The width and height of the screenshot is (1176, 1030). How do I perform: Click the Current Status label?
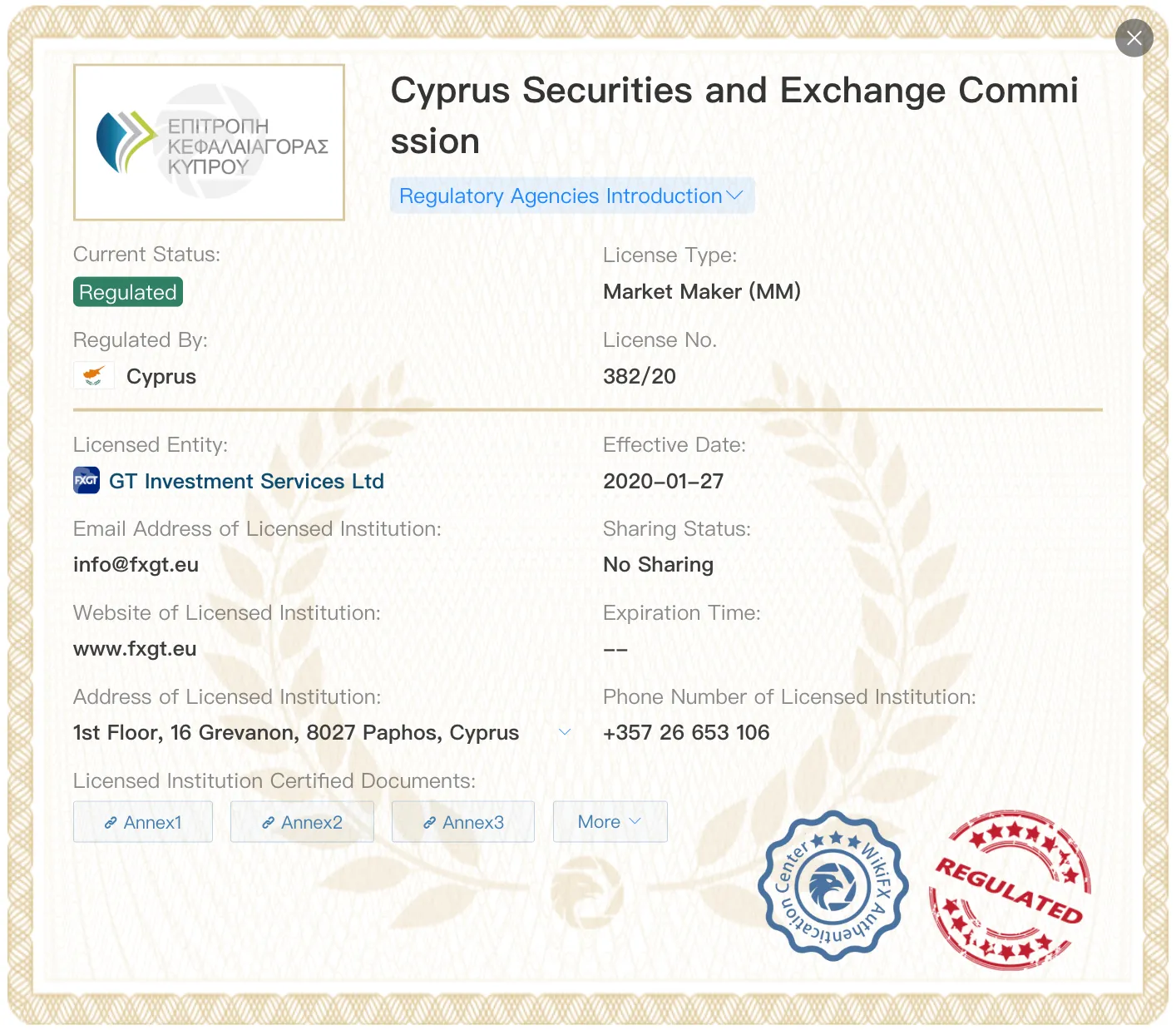click(147, 255)
